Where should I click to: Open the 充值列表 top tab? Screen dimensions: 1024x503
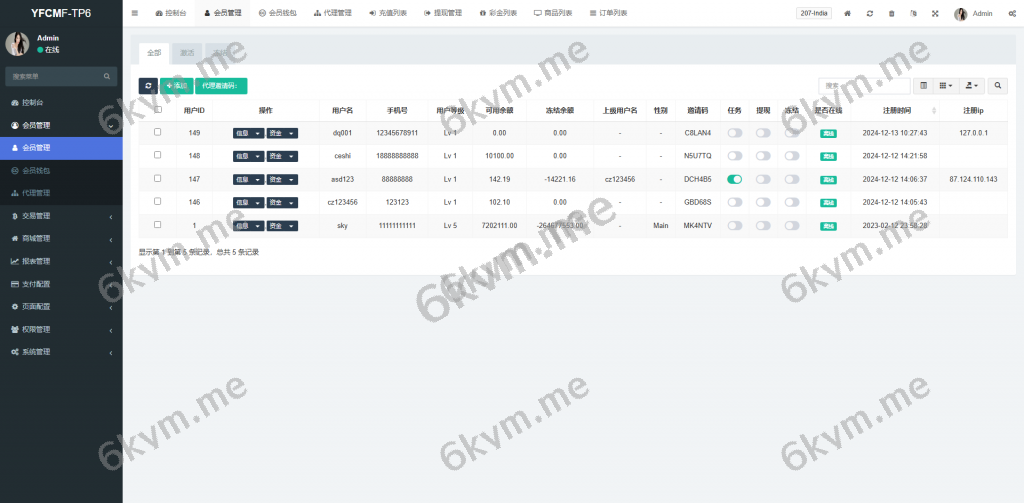pyautogui.click(x=388, y=13)
